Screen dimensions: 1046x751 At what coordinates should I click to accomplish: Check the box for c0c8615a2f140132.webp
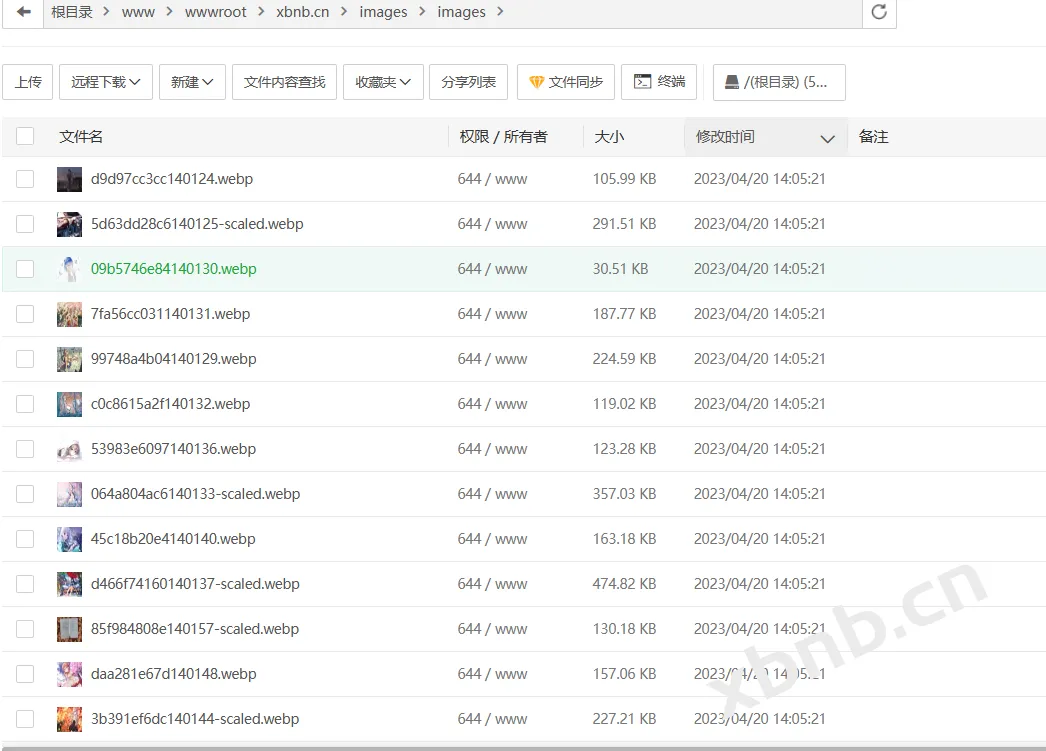click(x=25, y=404)
